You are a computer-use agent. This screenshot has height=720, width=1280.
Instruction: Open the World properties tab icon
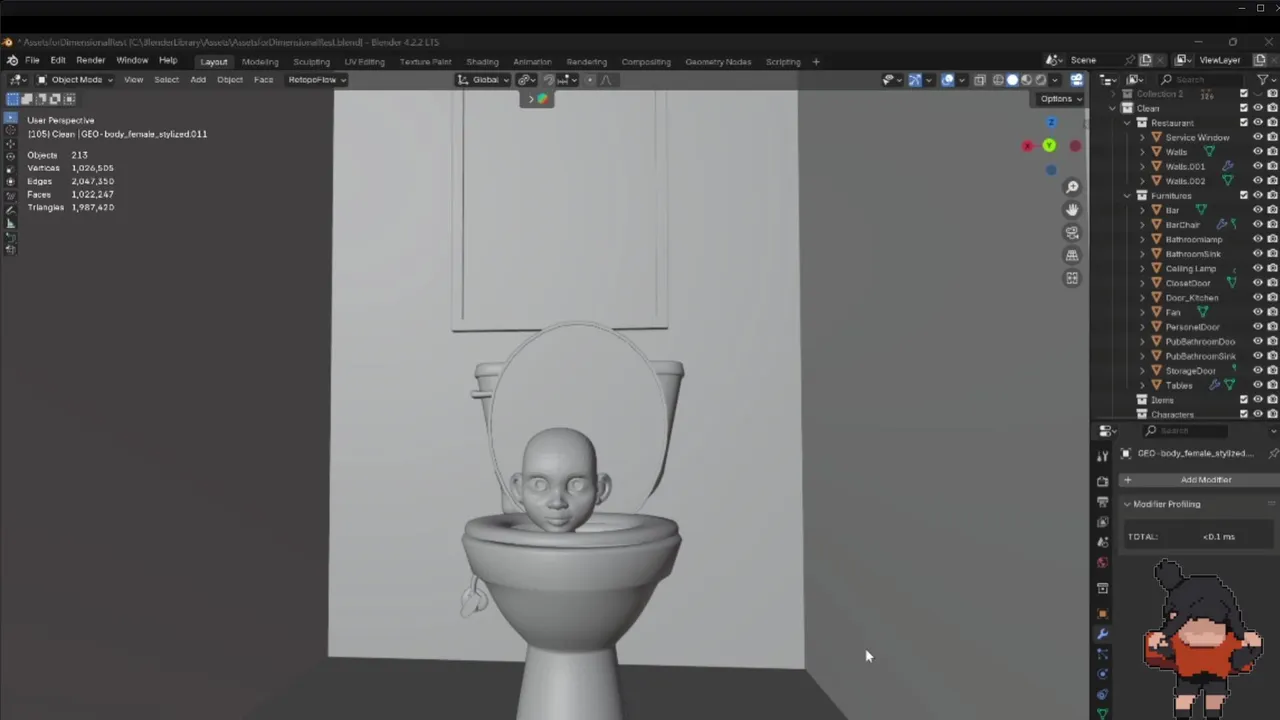point(1102,563)
